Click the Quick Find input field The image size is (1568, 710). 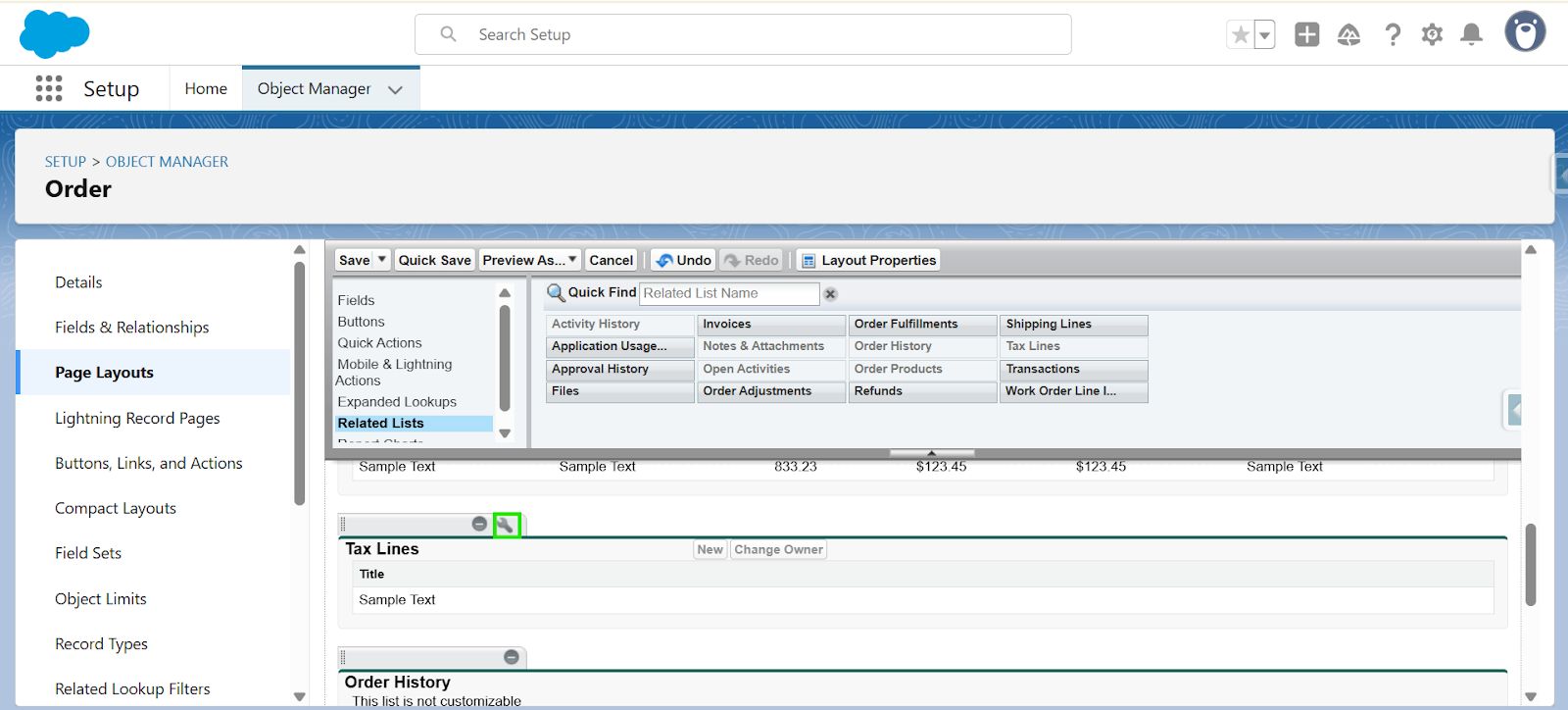click(728, 293)
